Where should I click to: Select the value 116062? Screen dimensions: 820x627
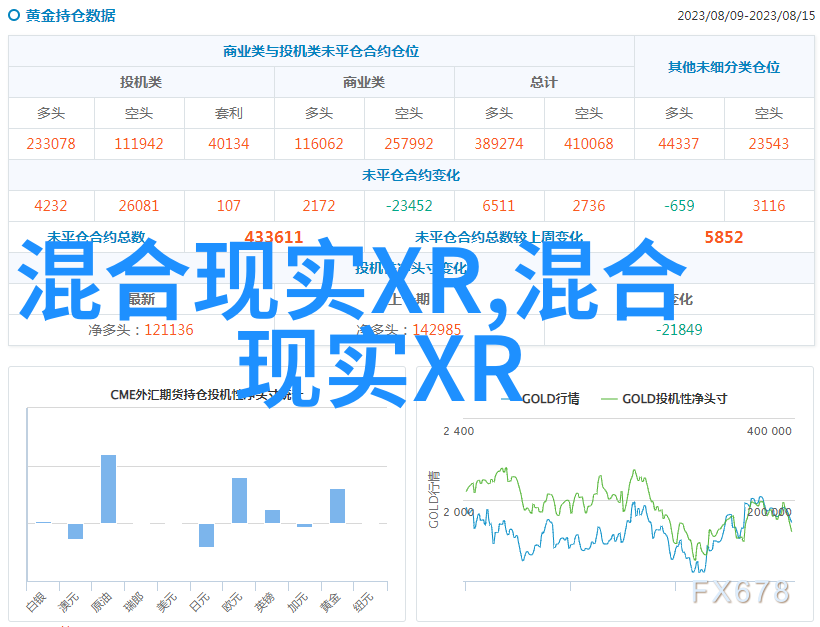pyautogui.click(x=318, y=144)
